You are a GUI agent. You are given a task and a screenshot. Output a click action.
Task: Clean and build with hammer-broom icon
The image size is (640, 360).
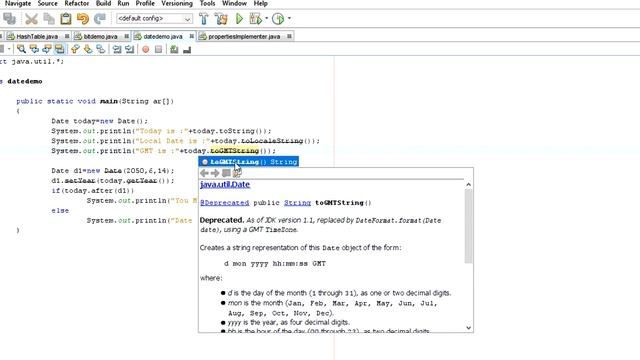point(221,19)
